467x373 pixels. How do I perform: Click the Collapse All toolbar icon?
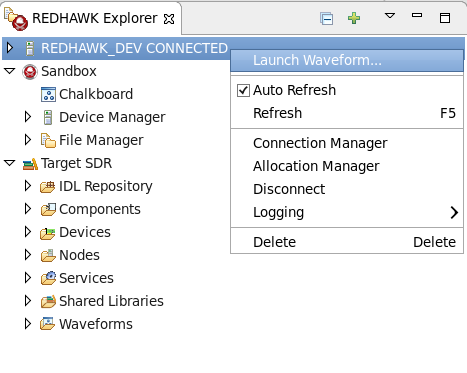pyautogui.click(x=326, y=18)
